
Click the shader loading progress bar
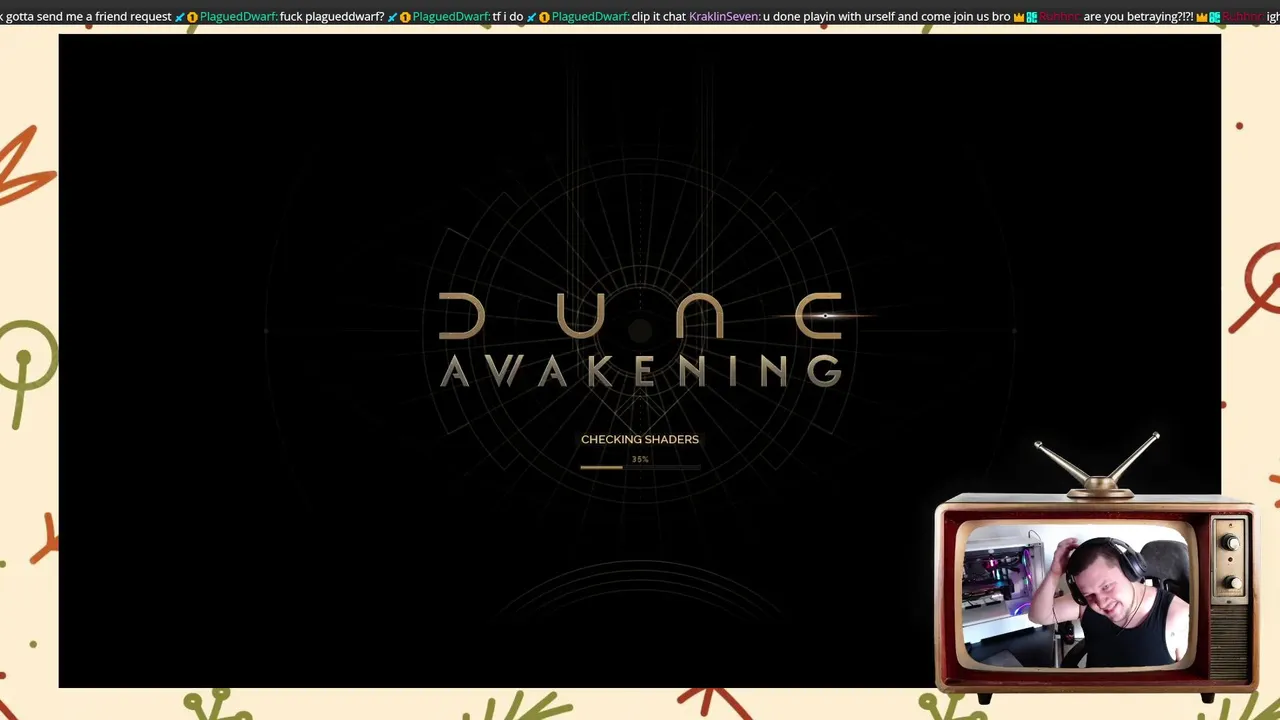coord(640,467)
